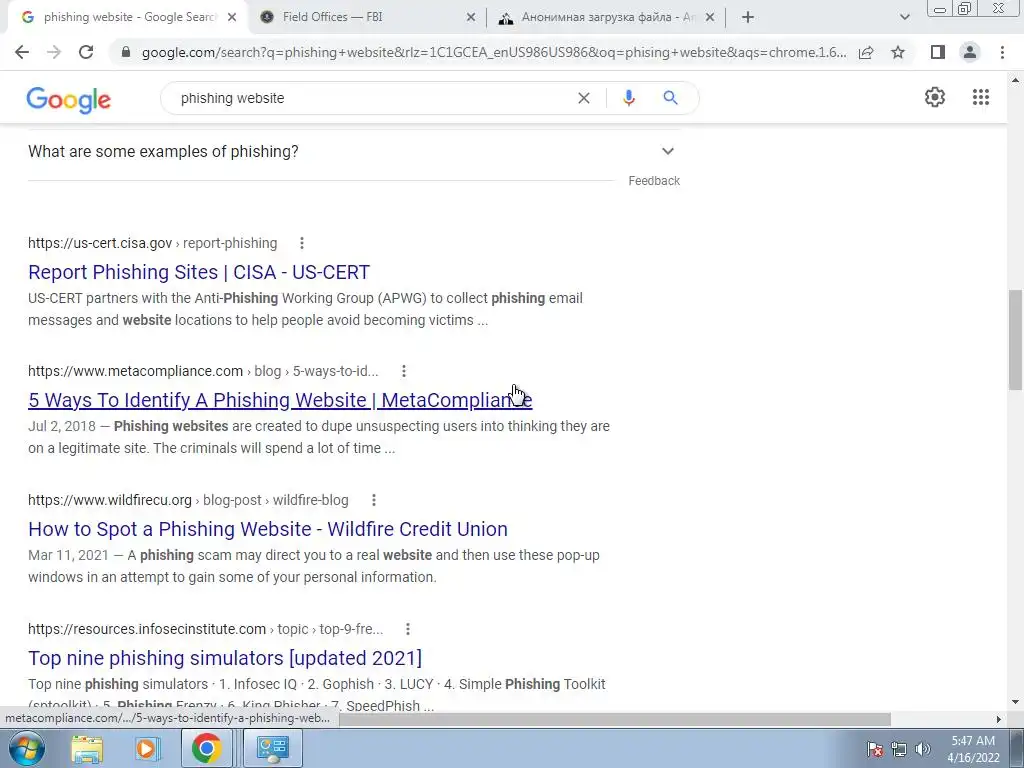Click the scroll-down arrow of the page

pyautogui.click(x=1015, y=702)
